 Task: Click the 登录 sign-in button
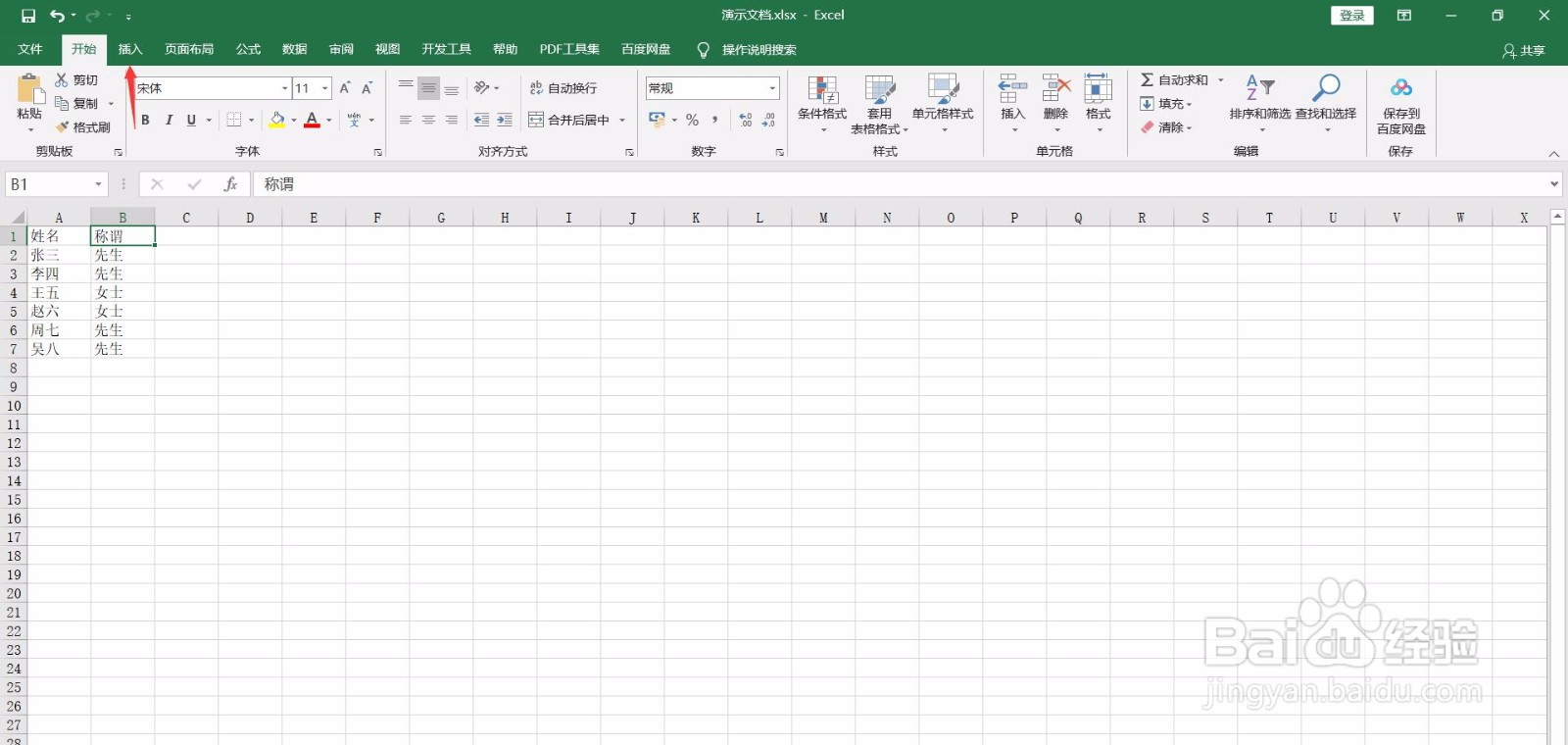1352,16
